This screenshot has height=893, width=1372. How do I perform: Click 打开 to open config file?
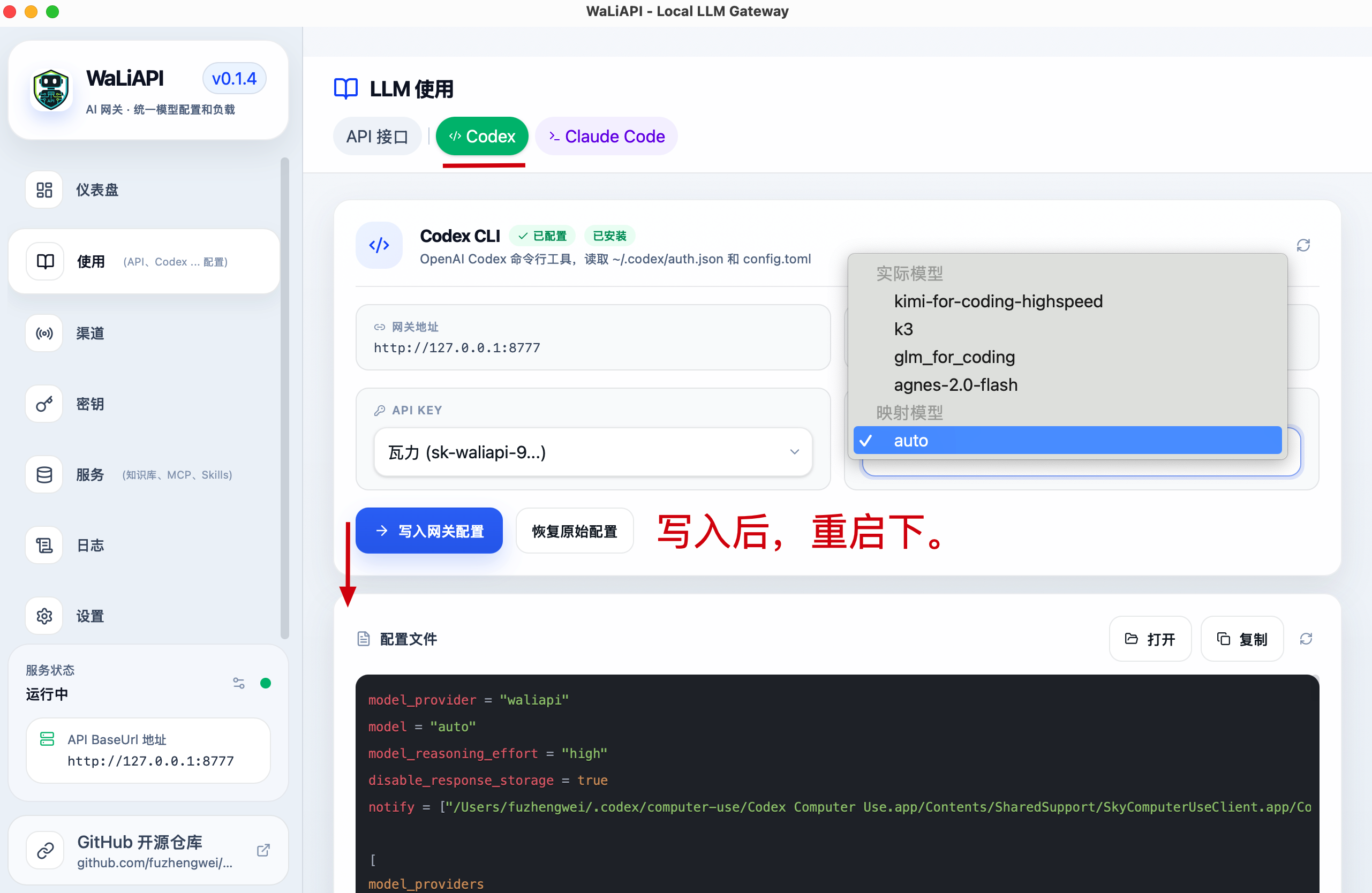coord(1150,639)
